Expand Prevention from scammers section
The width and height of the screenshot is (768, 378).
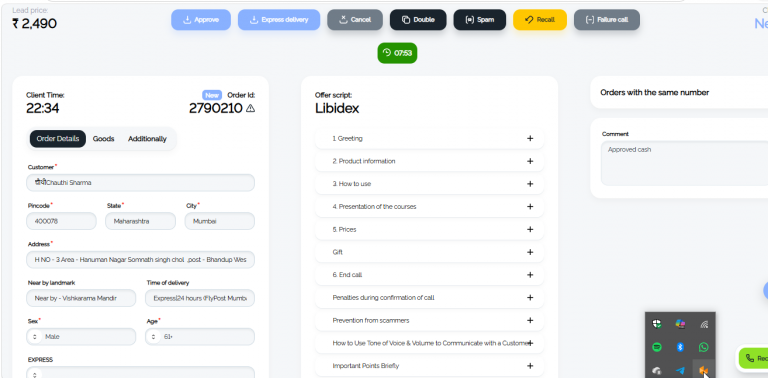coord(430,321)
